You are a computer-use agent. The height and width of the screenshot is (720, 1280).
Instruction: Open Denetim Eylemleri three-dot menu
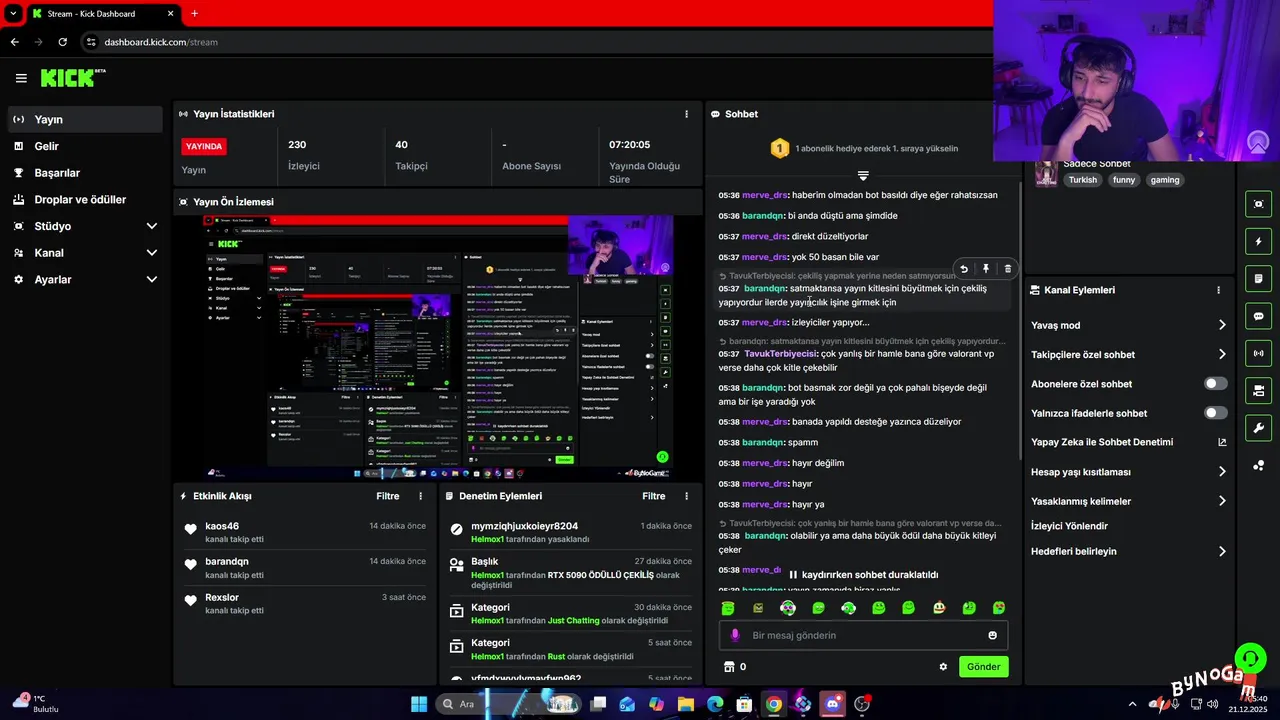[x=686, y=496]
